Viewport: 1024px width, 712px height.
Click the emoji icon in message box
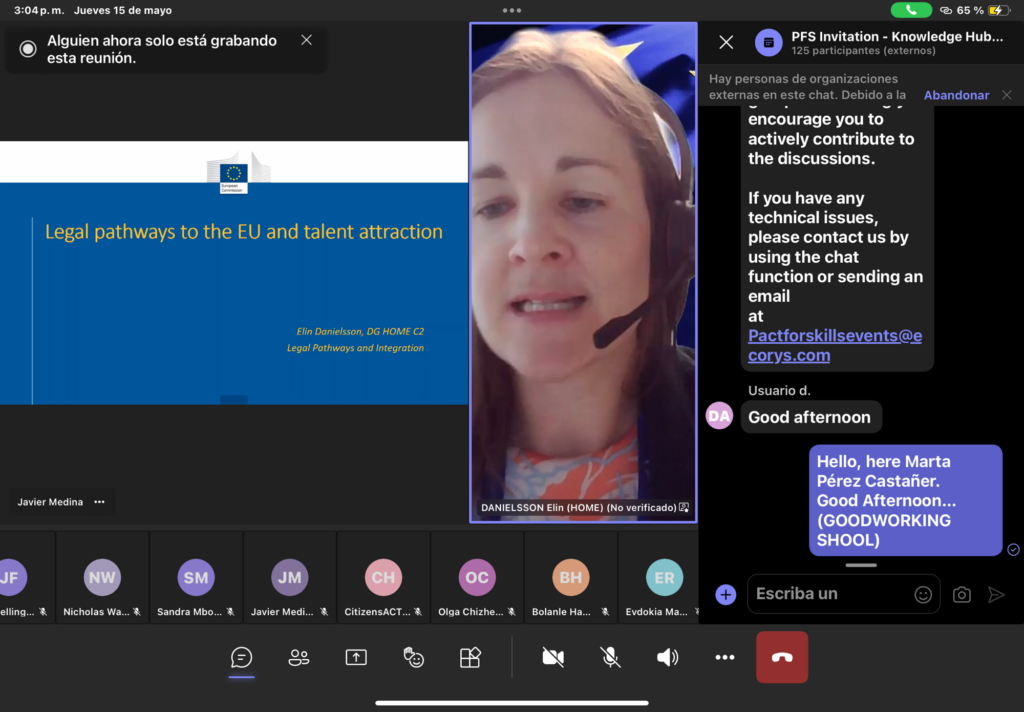[923, 594]
